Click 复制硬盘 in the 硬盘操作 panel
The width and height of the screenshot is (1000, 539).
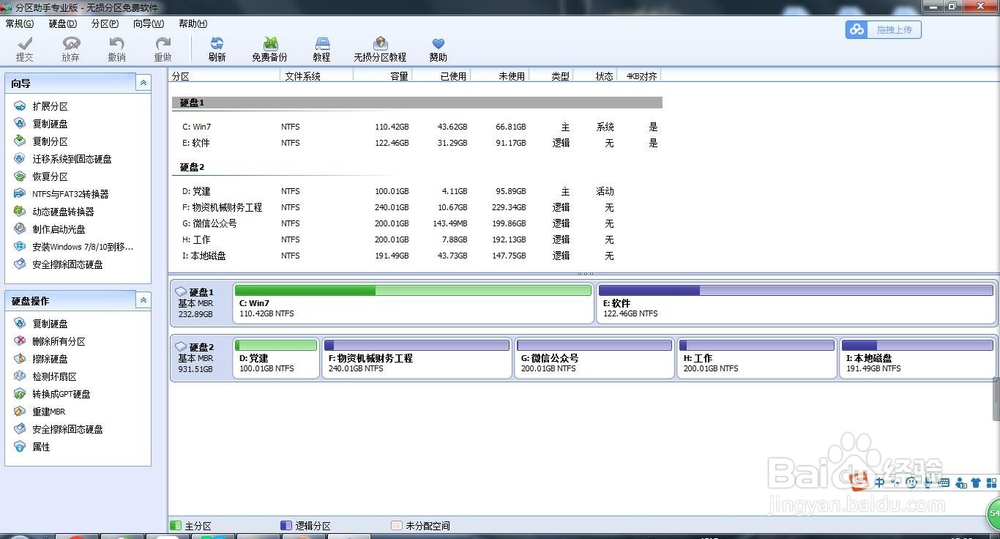(x=50, y=323)
